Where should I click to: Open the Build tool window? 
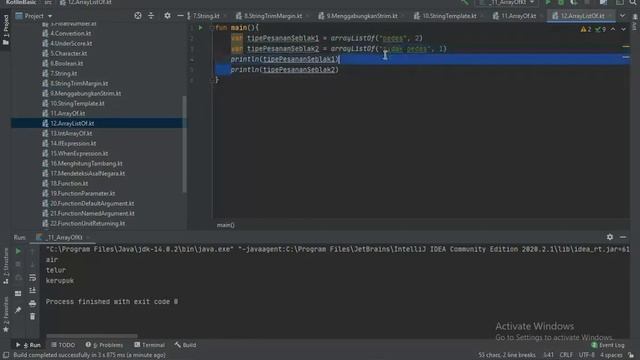[185, 345]
